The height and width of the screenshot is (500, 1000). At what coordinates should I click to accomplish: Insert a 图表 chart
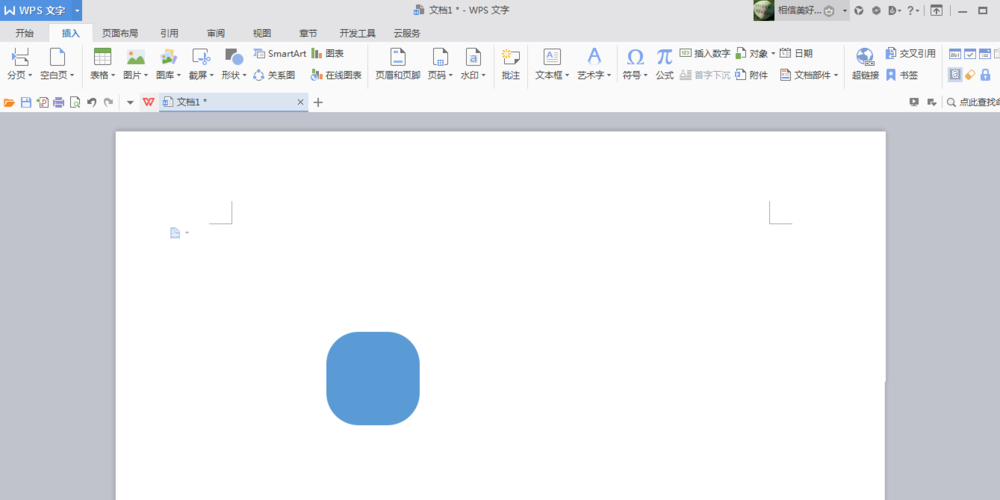point(328,54)
